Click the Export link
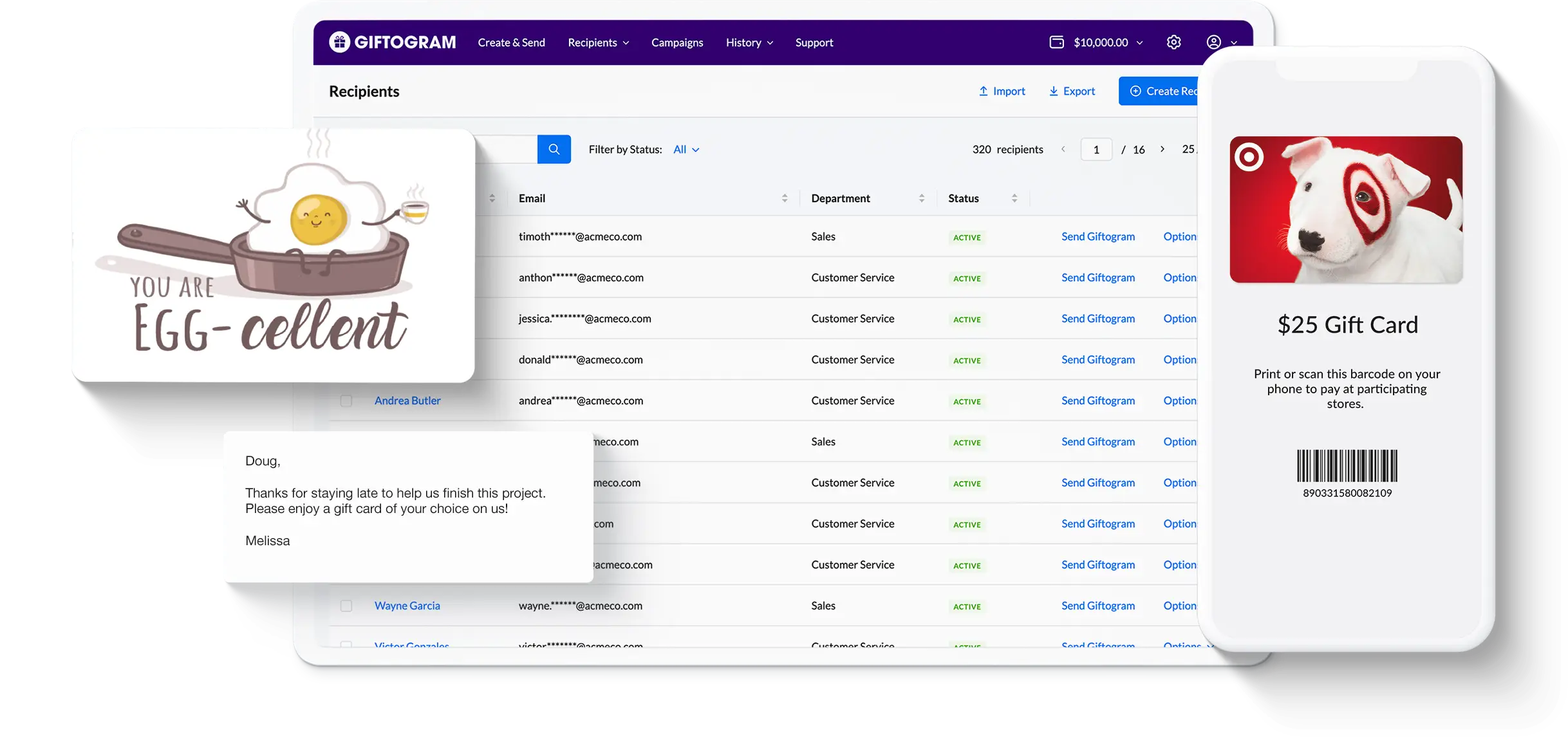Screen dimensions: 1568x737 [1072, 91]
